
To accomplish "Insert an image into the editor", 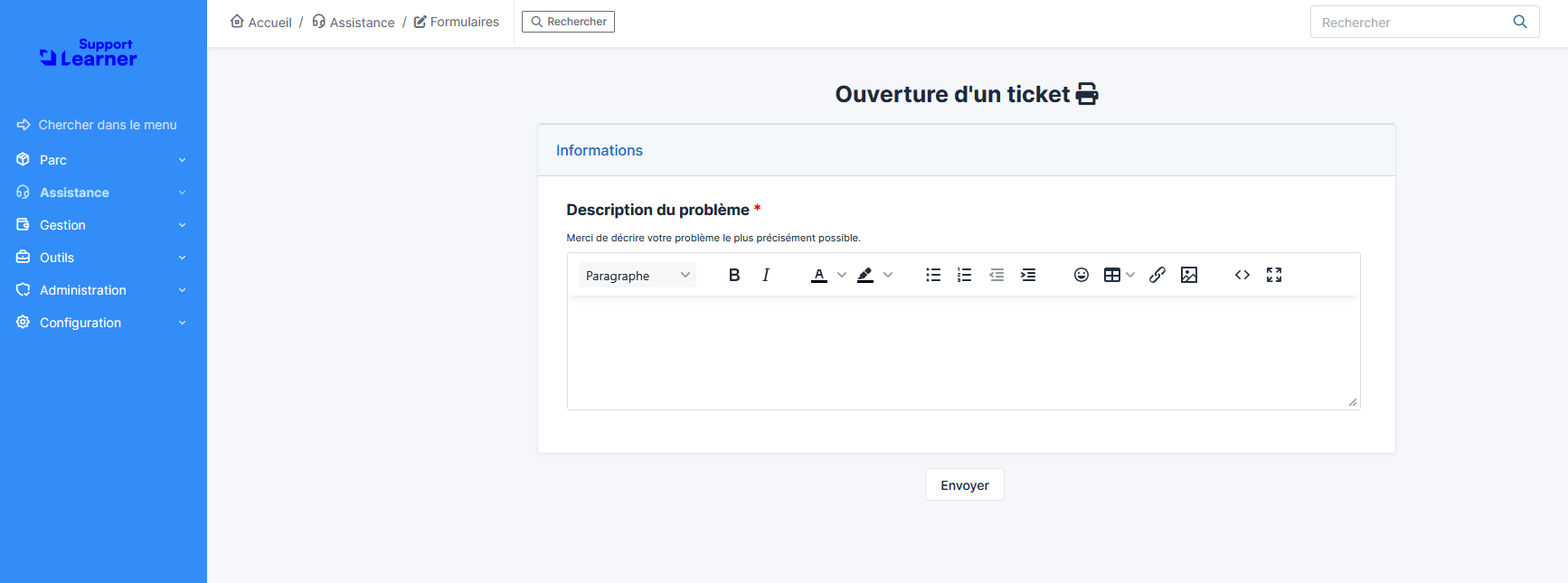I will click(x=1189, y=275).
